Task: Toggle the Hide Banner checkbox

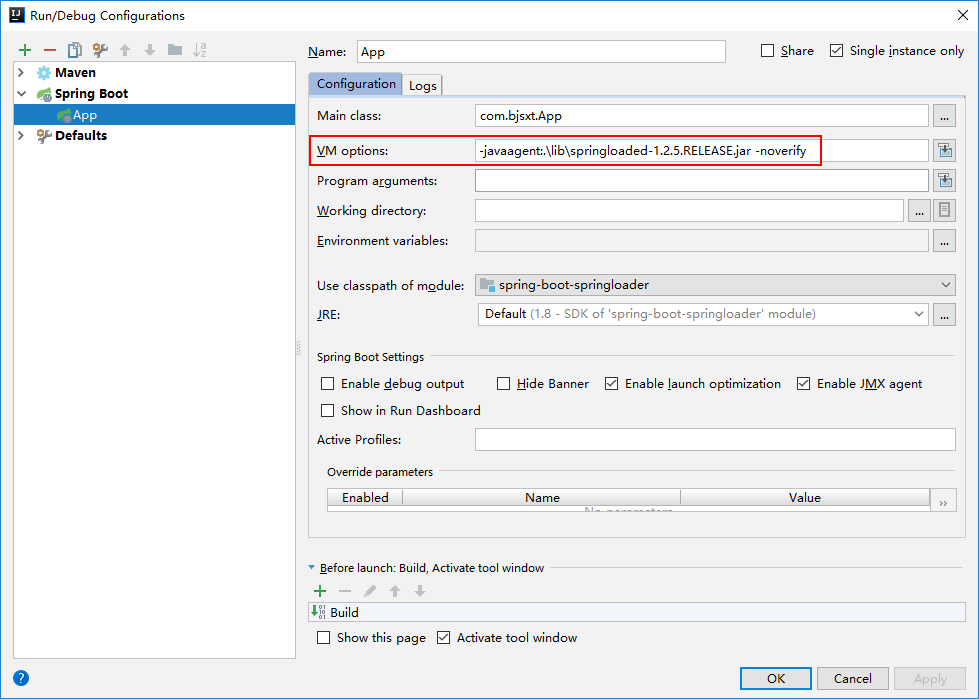Action: click(504, 384)
